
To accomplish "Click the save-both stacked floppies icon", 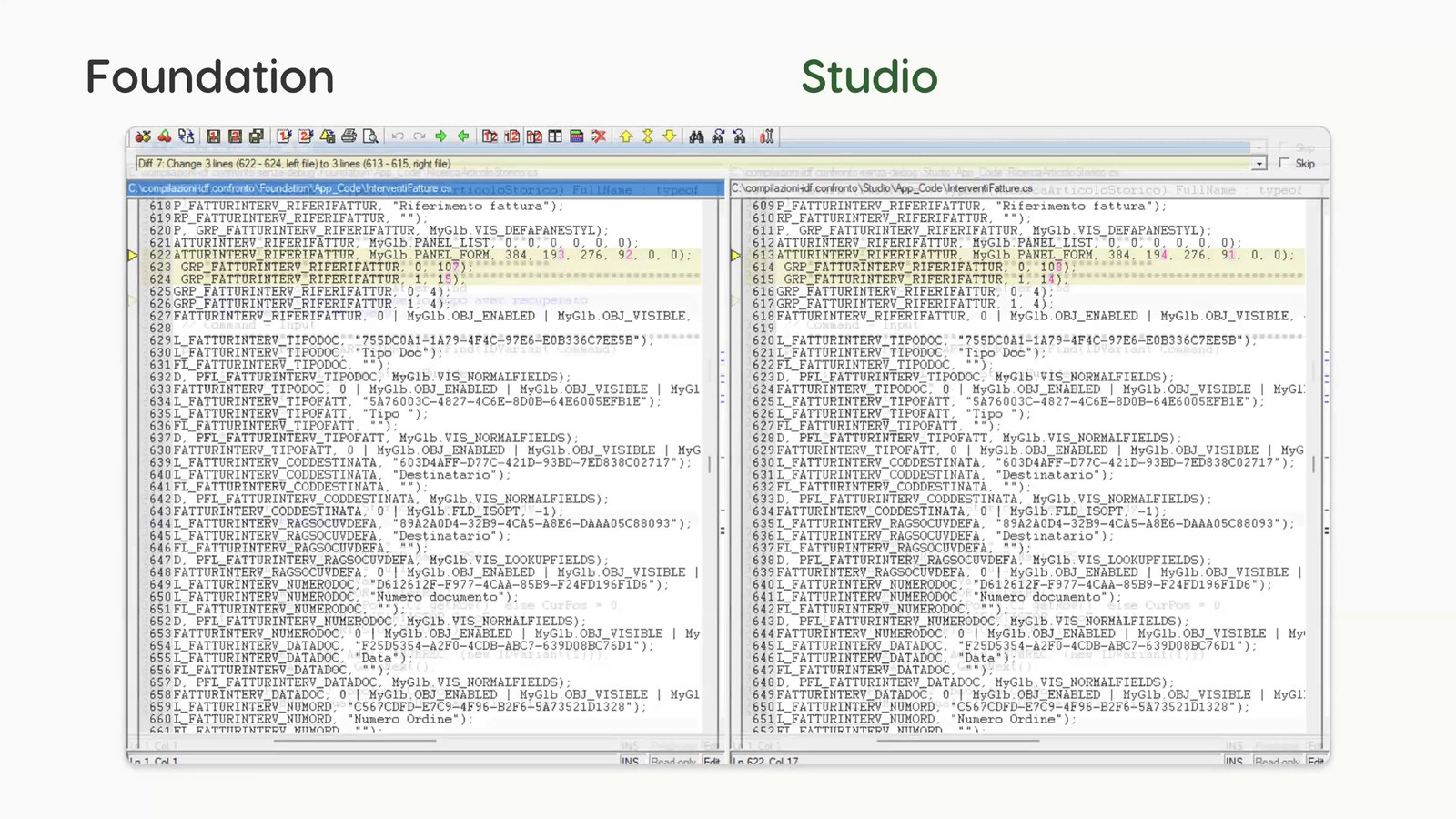I will pos(258,136).
